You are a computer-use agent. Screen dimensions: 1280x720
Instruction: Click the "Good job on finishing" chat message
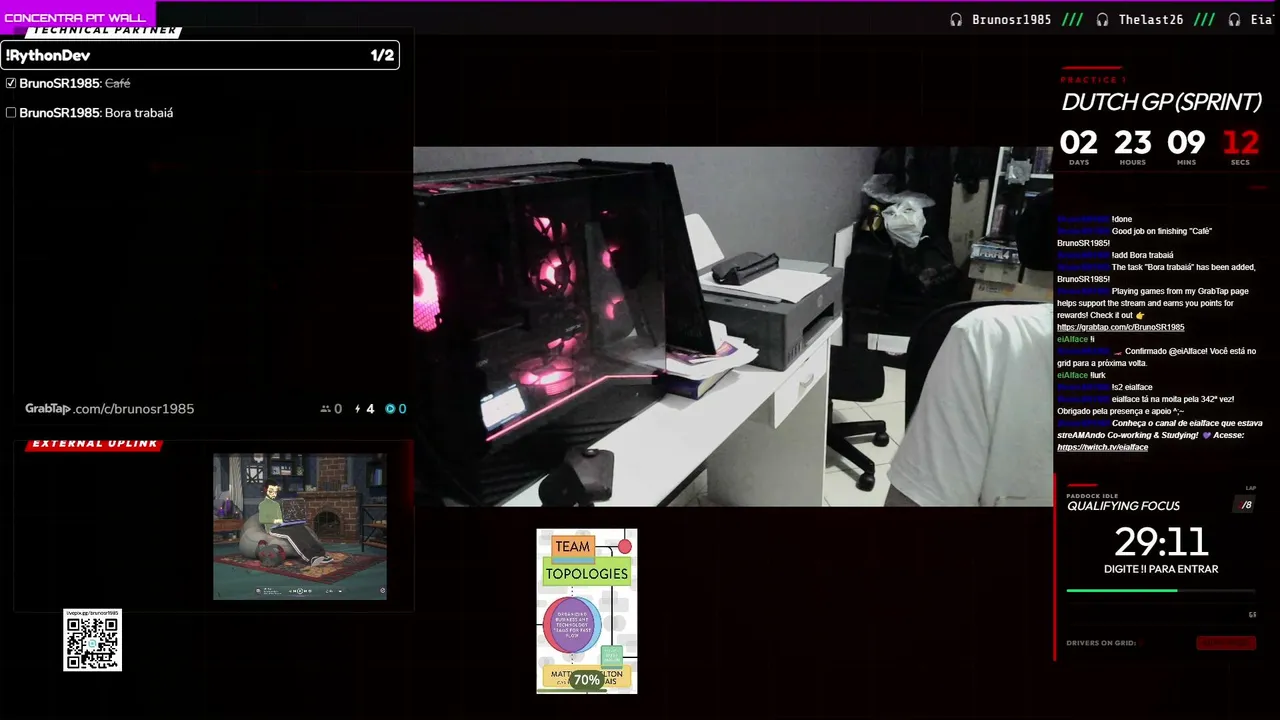[x=1134, y=237]
